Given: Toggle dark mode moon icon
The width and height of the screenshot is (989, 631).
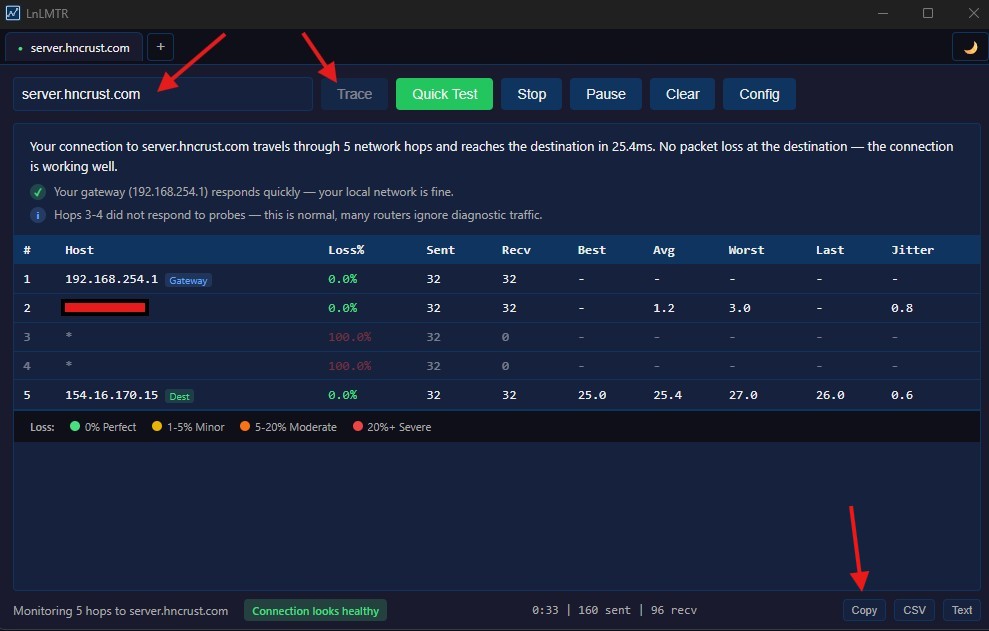Looking at the screenshot, I should click(x=969, y=47).
